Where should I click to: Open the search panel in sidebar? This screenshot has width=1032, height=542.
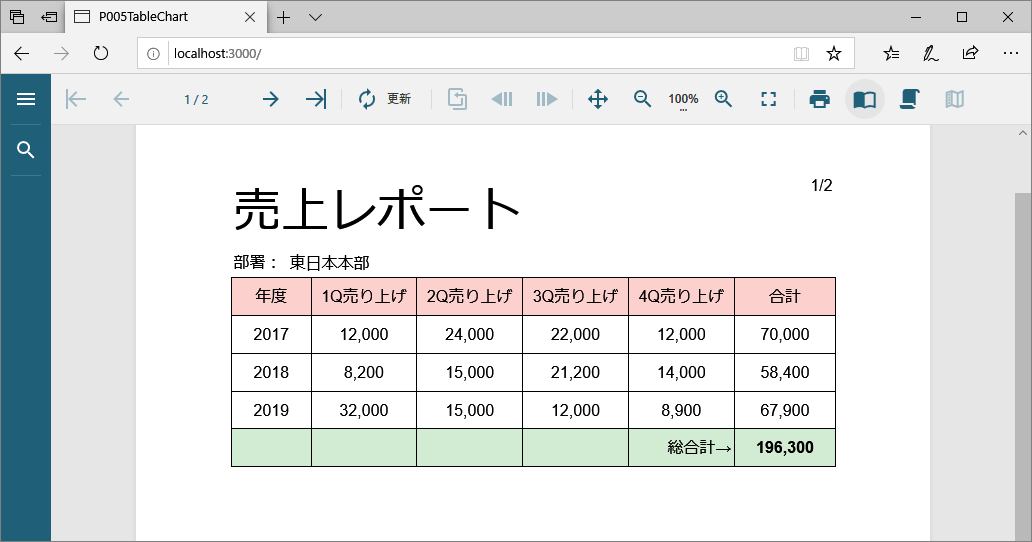26,150
